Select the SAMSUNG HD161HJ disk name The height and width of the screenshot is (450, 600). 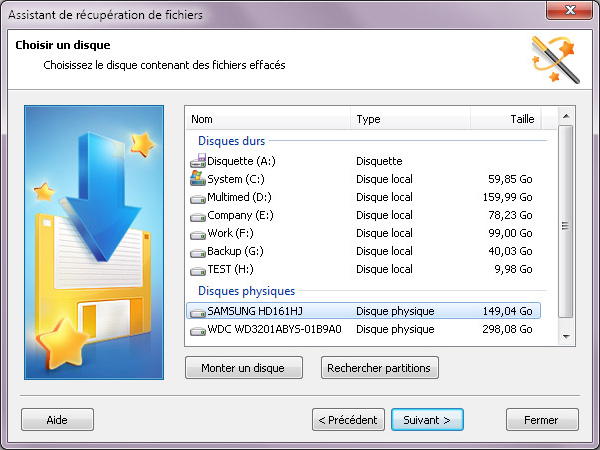pos(255,311)
